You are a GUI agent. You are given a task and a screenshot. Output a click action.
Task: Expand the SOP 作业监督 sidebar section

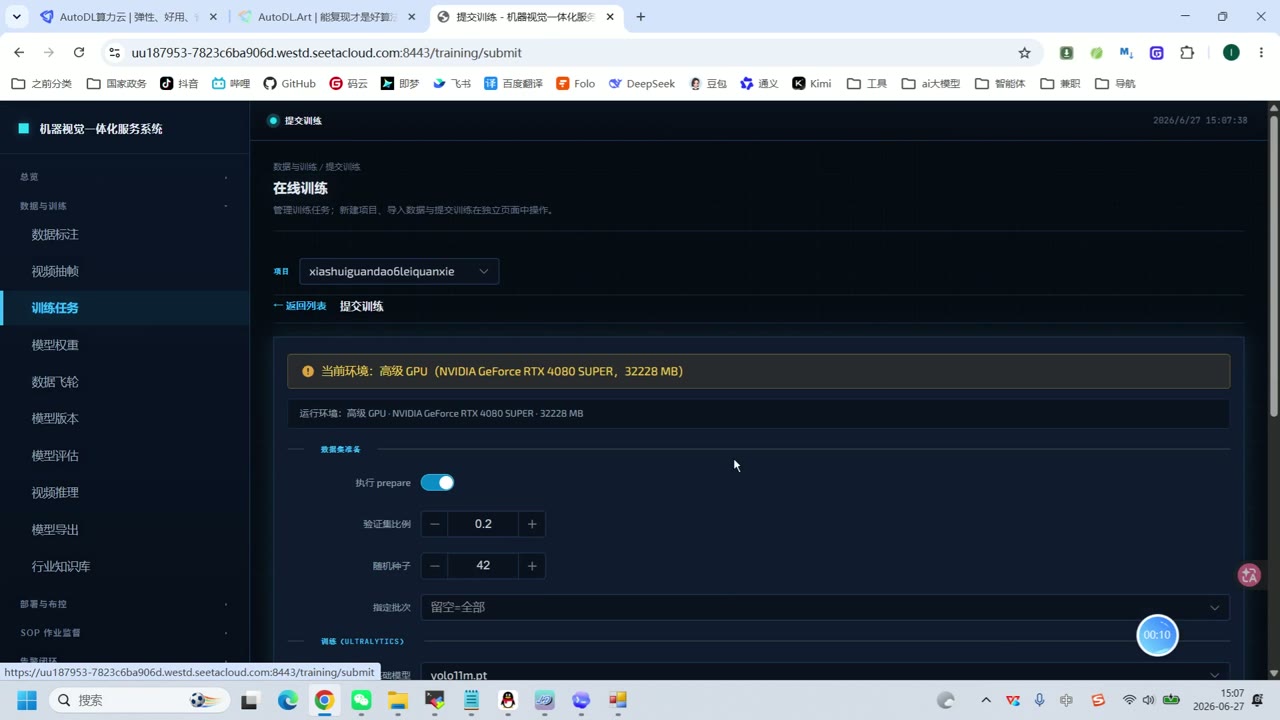(125, 633)
